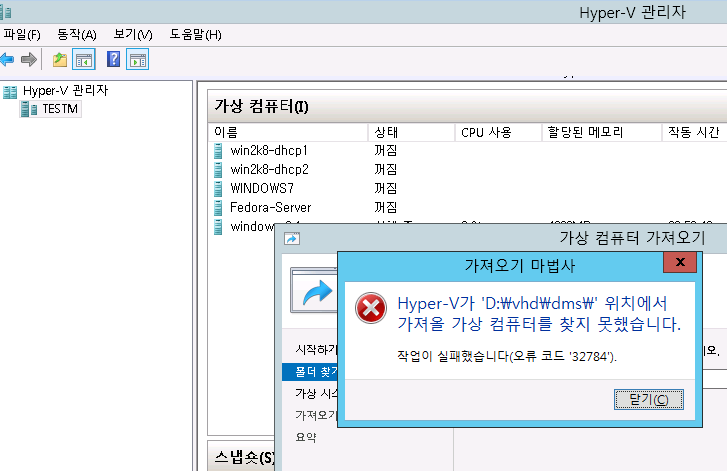Screen dimensions: 727x471
Task: Select Hyper-V 관리자 root tree node
Action: 65,90
